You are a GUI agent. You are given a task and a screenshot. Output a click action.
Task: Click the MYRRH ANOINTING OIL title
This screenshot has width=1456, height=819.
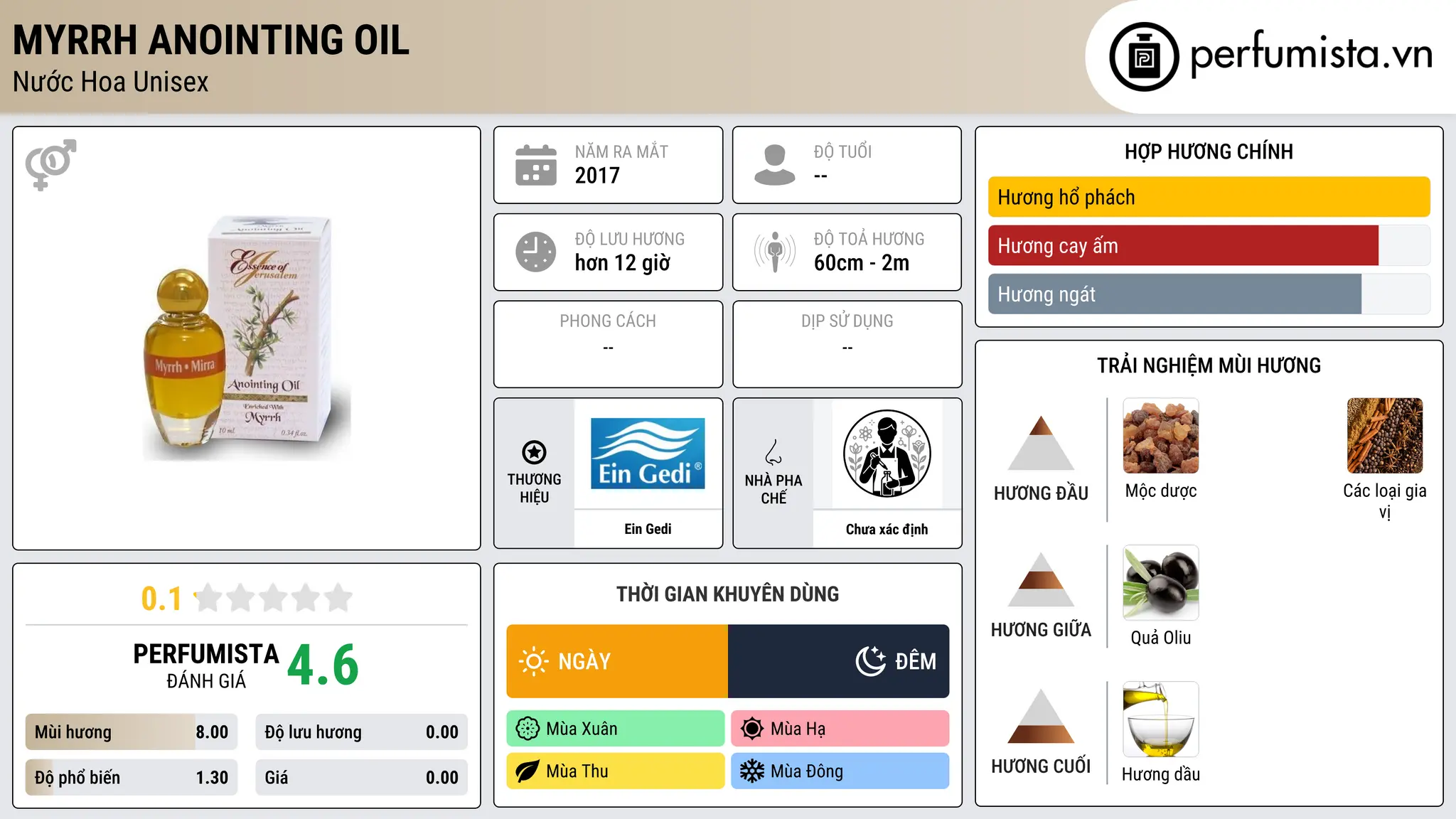[x=211, y=40]
